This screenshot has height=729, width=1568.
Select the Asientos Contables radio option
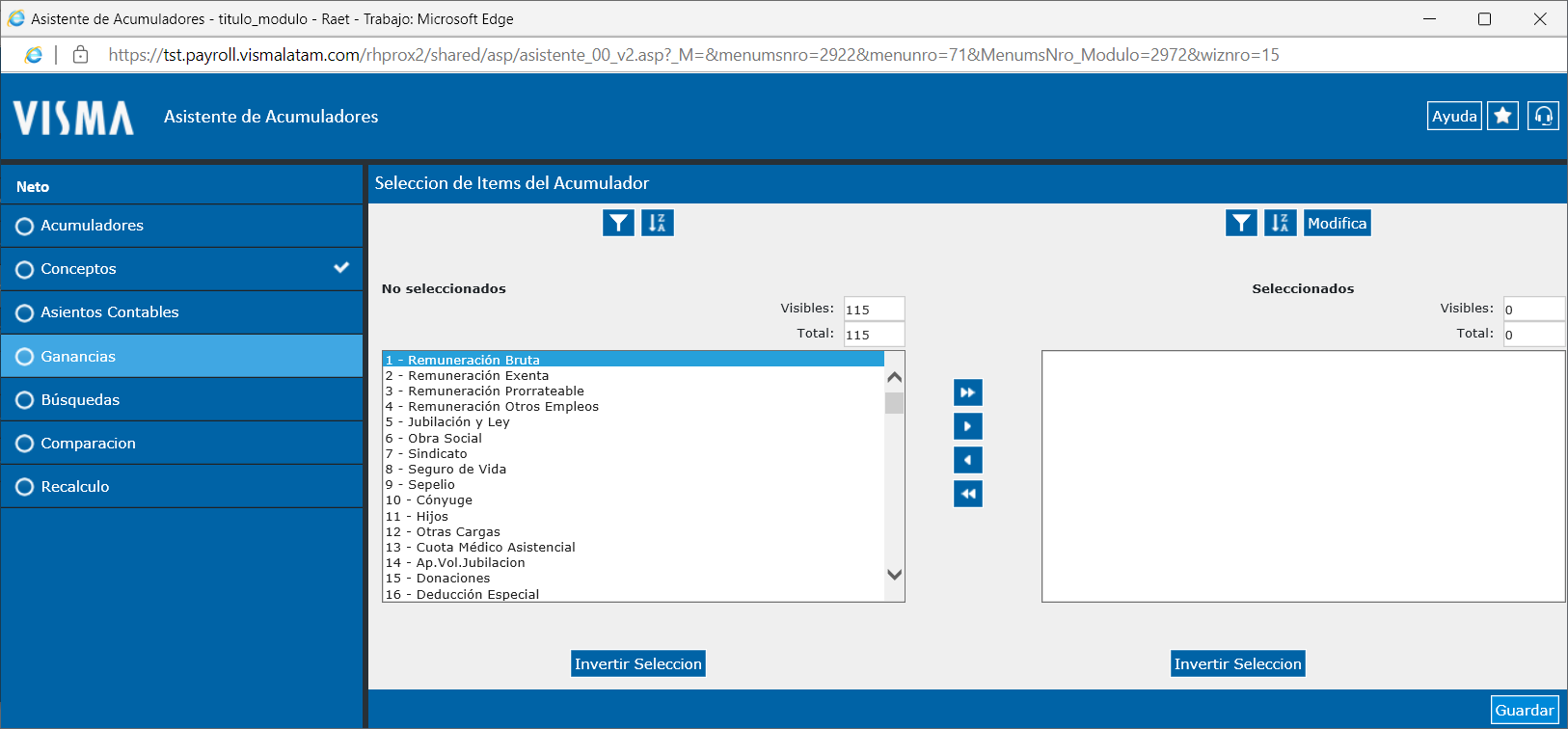tap(25, 313)
